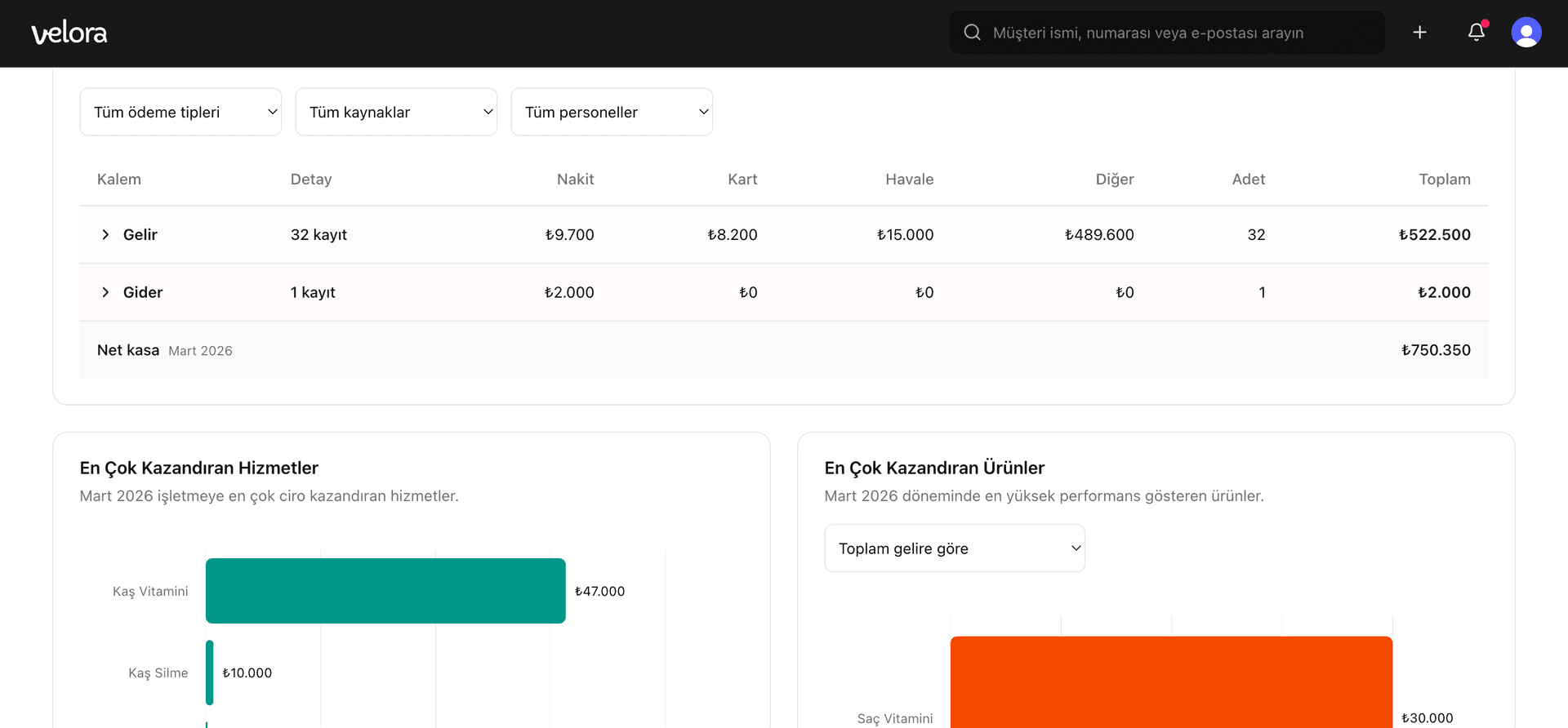
Task: Click the plus add icon
Action: coord(1420,33)
